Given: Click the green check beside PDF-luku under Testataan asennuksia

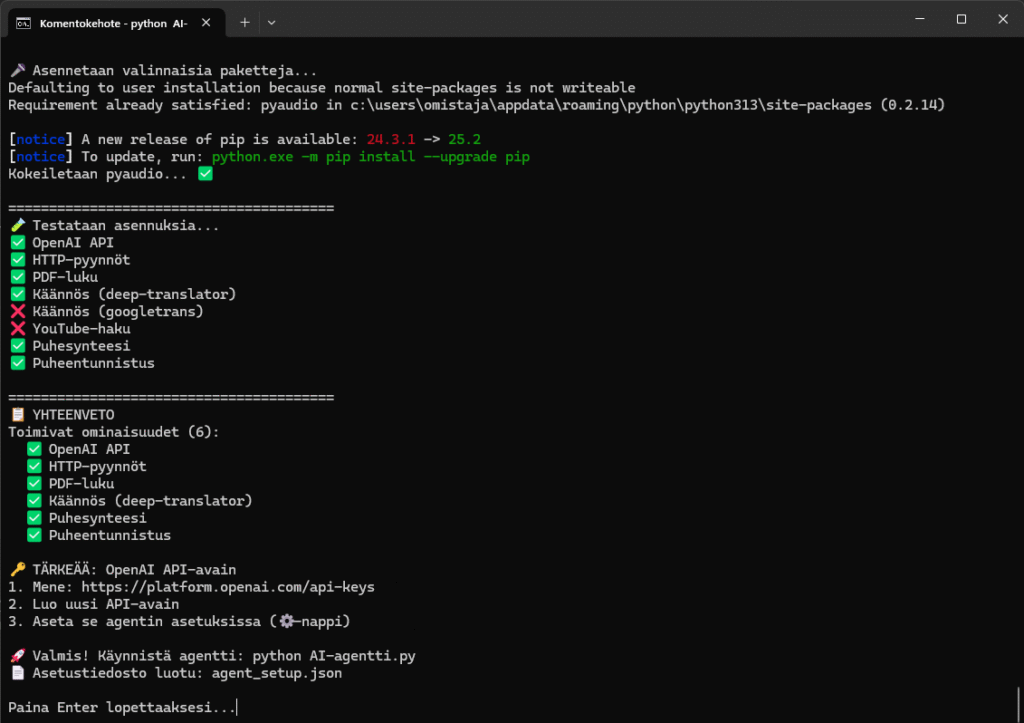Looking at the screenshot, I should (x=17, y=277).
